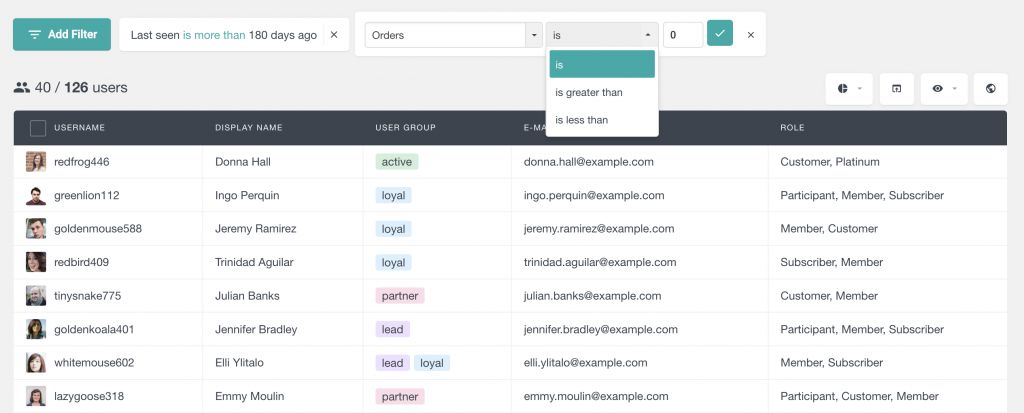Image resolution: width=1024 pixels, height=413 pixels.
Task: Open username redbird409
Action: coord(82,262)
